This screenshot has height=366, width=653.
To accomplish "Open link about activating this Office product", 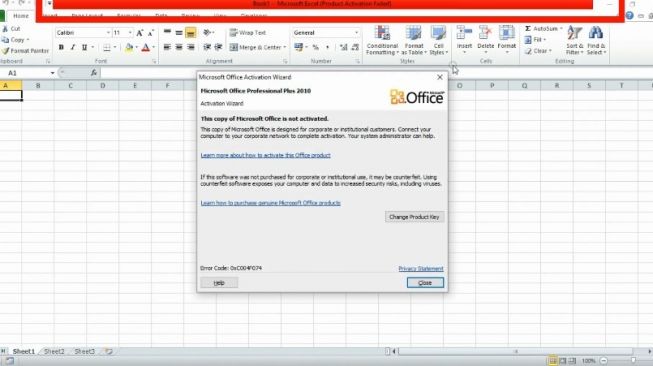I will [266, 155].
